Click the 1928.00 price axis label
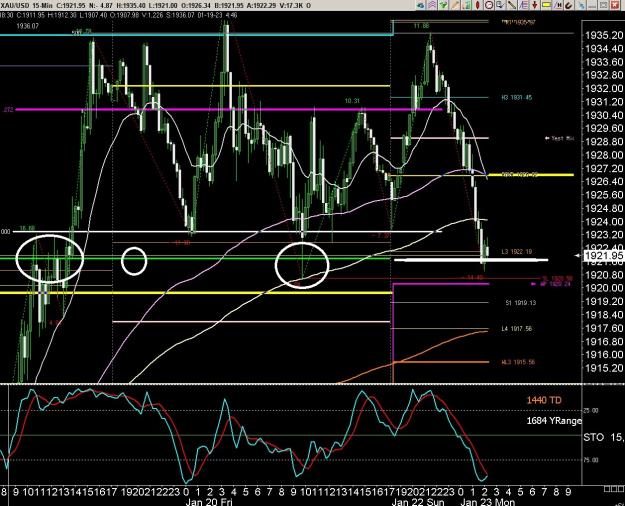This screenshot has height=506, width=625. [x=604, y=155]
